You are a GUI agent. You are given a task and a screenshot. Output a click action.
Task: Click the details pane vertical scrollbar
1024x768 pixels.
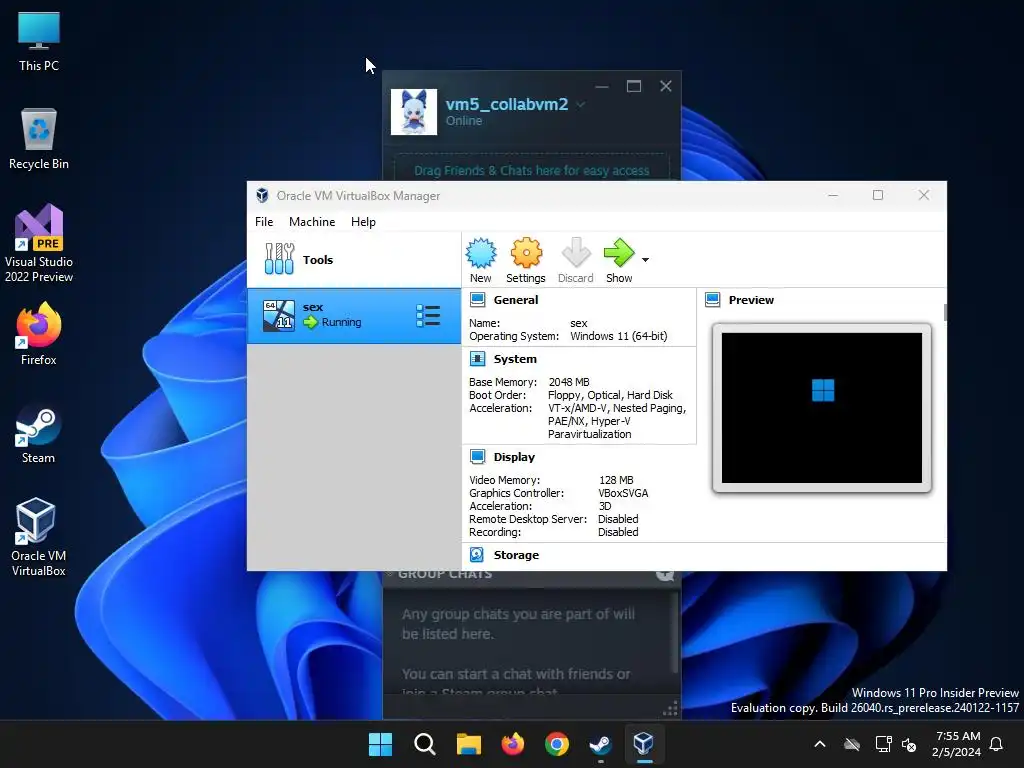pos(945,312)
